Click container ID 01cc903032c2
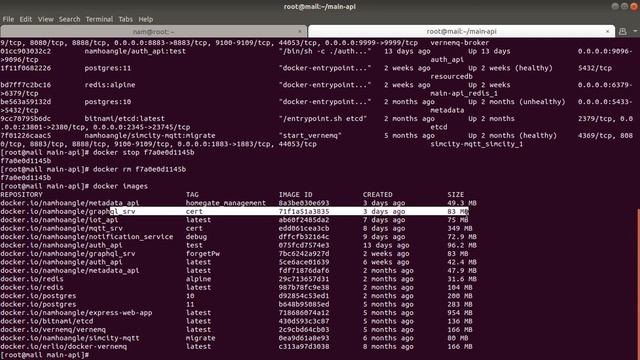The image size is (640, 360). click(x=26, y=51)
